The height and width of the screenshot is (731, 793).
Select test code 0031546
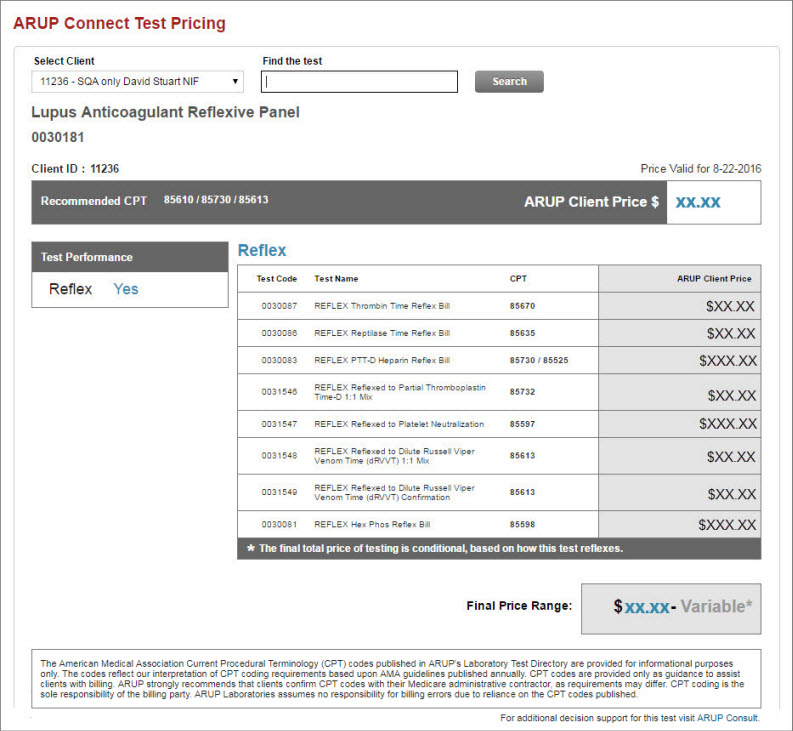(279, 392)
